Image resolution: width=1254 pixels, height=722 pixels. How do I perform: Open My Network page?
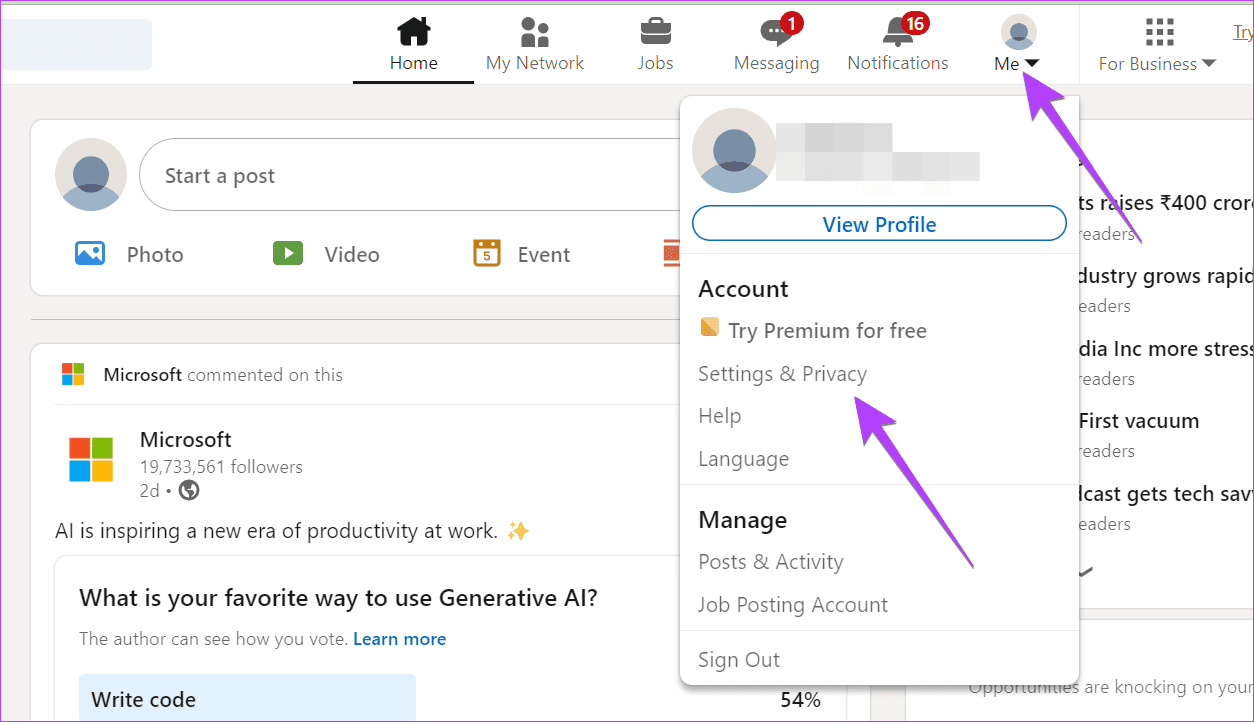coord(535,45)
